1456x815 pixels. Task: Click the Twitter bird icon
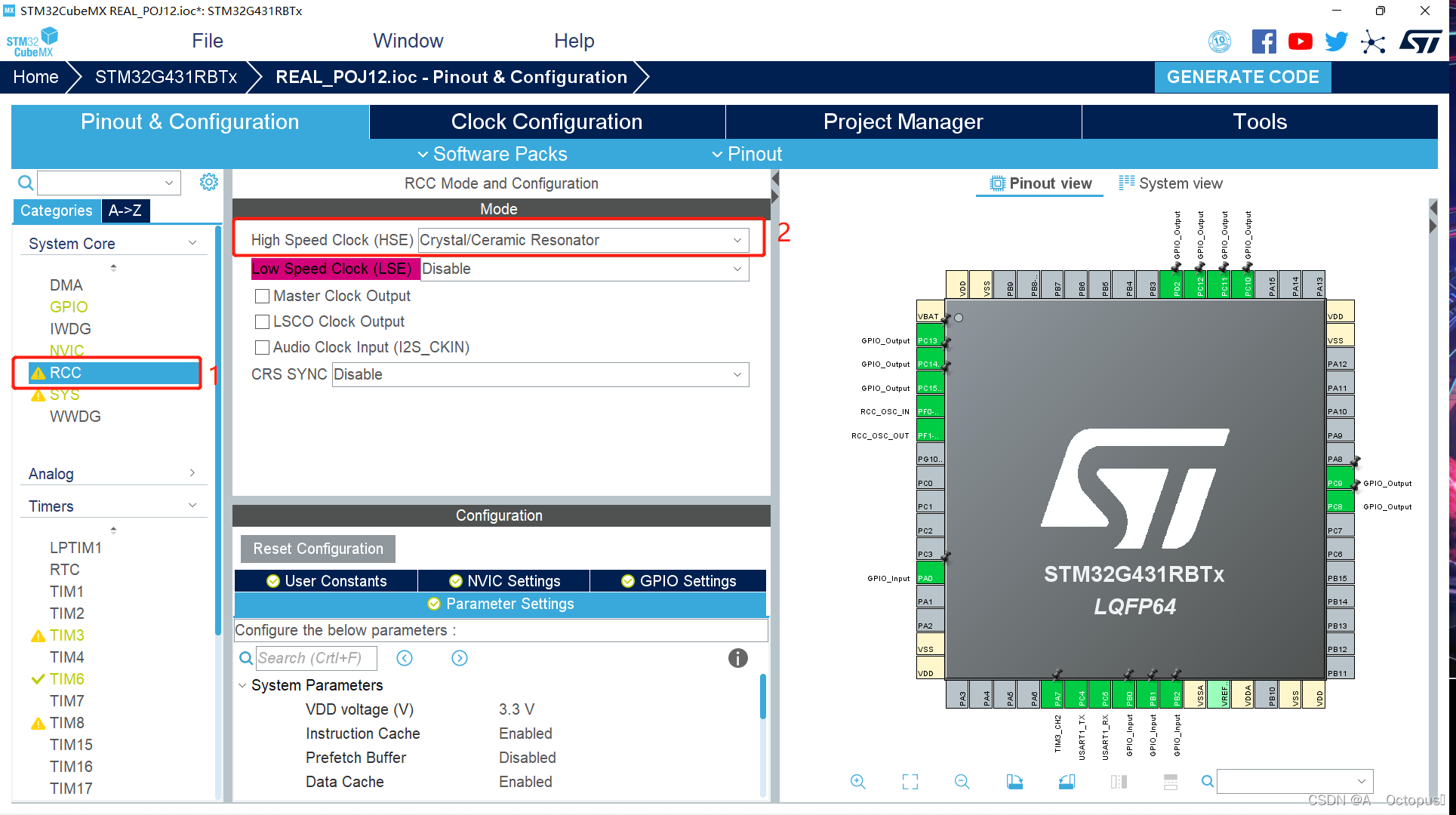point(1336,42)
